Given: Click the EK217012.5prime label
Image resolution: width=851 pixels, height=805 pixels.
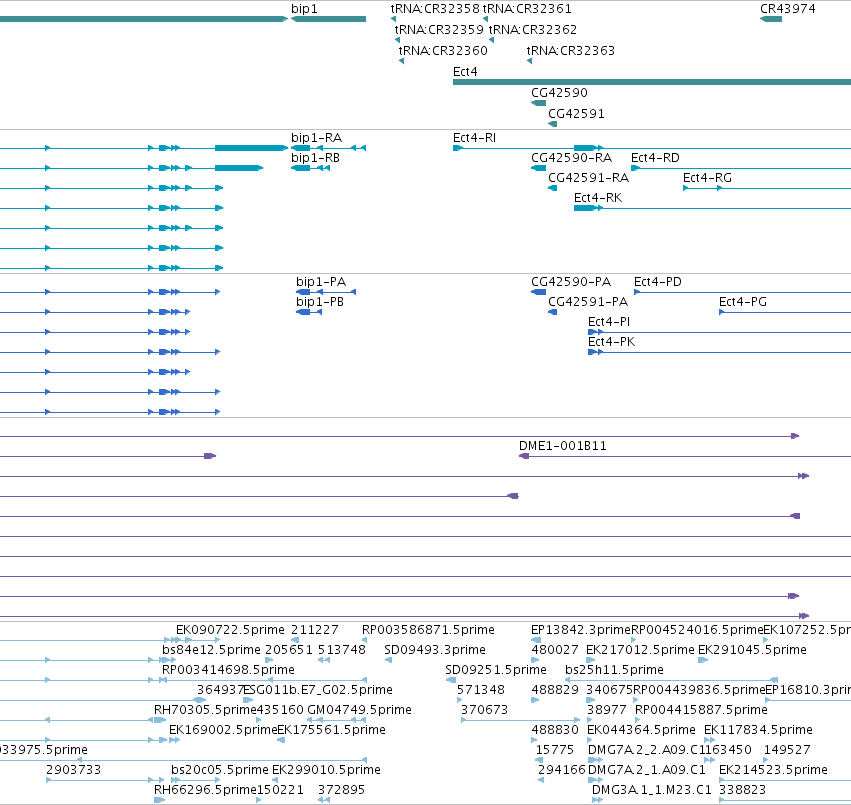Looking at the screenshot, I should coord(640,650).
